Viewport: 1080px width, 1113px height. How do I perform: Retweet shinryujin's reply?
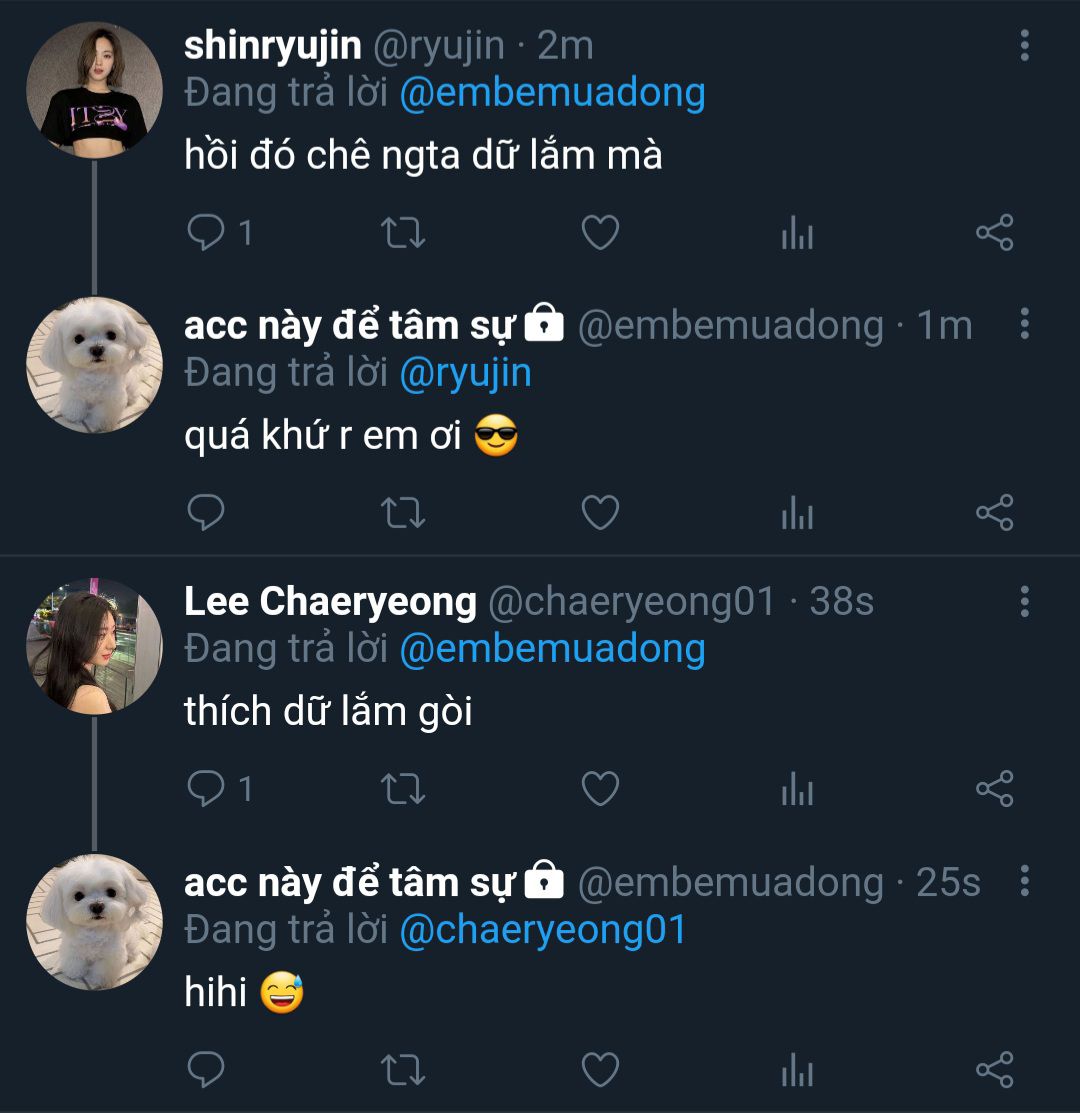point(404,233)
